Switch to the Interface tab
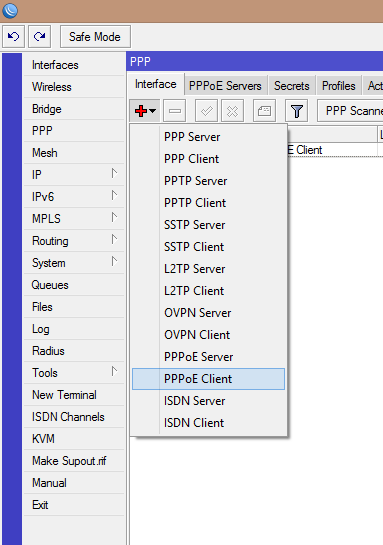The height and width of the screenshot is (545, 383). 156,84
